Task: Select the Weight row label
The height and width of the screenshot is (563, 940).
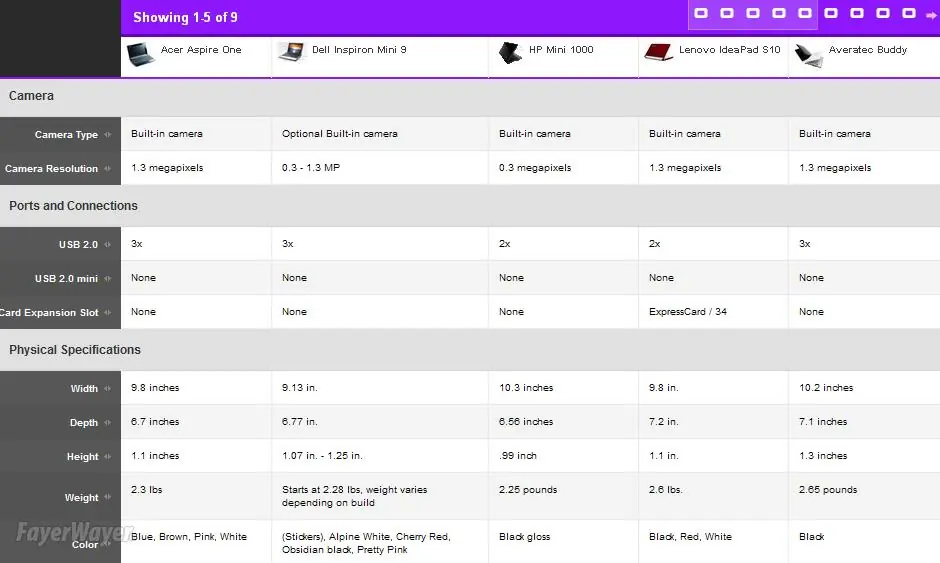Action: coord(82,498)
